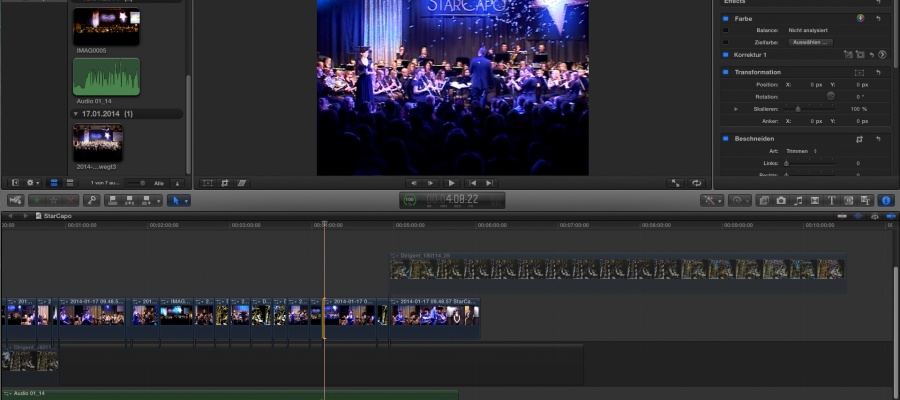The height and width of the screenshot is (400, 900).
Task: Select the Audio 01_14 waveform thumbnail
Action: coord(105,76)
